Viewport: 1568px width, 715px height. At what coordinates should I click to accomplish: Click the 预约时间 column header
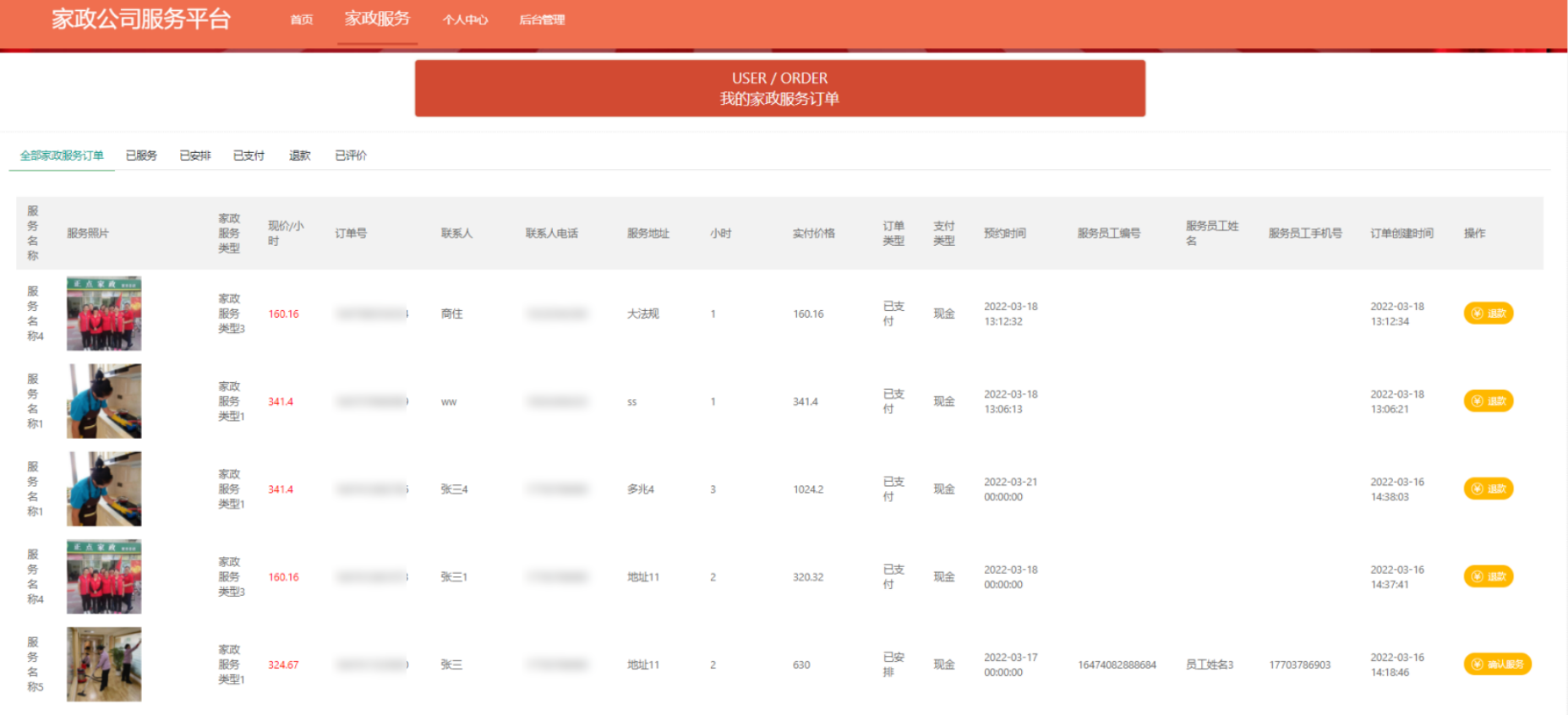[1005, 233]
